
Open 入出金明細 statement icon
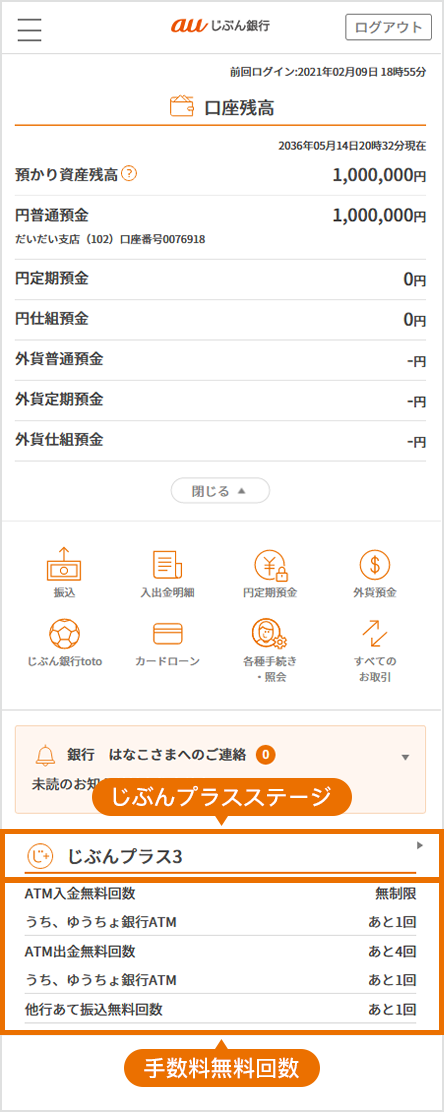(167, 565)
